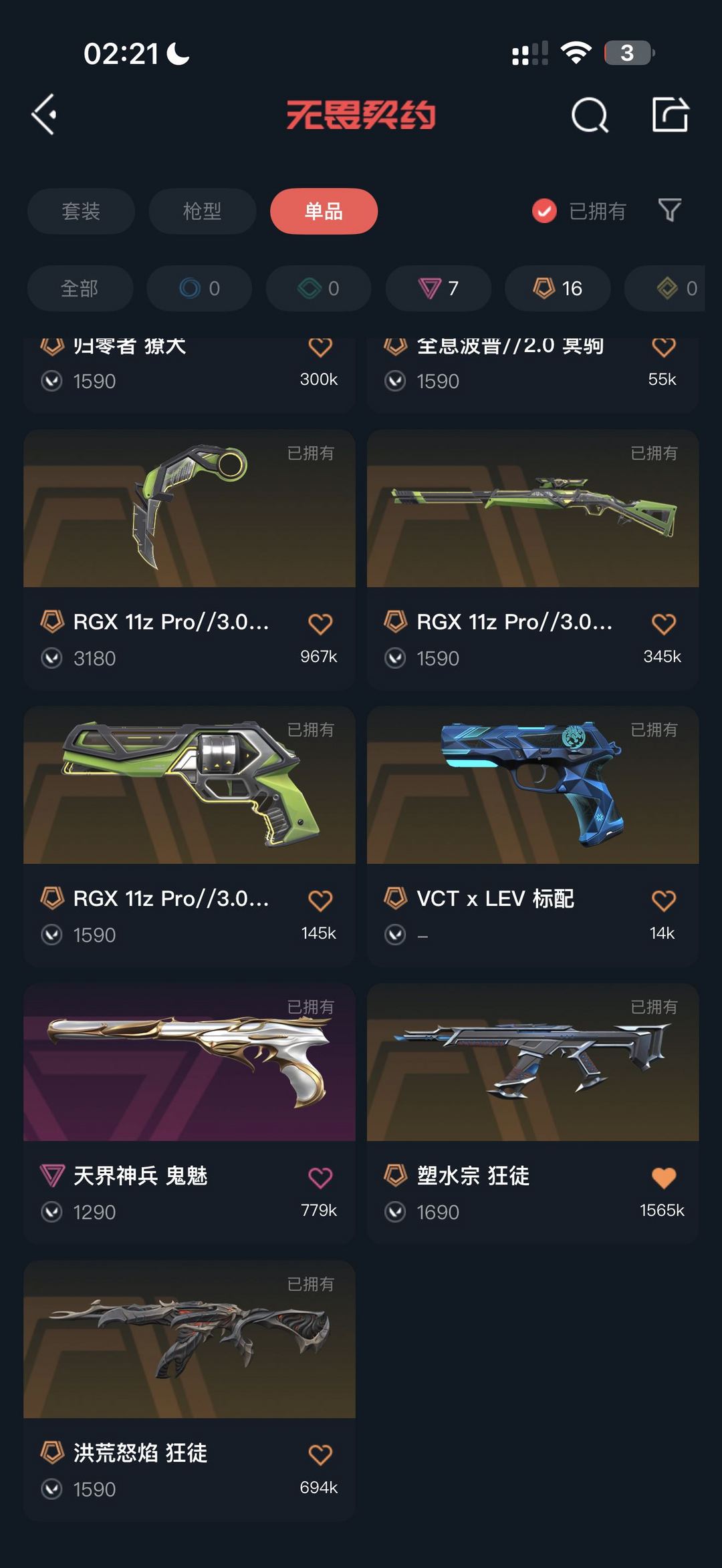
Task: Like the VCT x LEV 标配 heart
Action: [x=664, y=900]
